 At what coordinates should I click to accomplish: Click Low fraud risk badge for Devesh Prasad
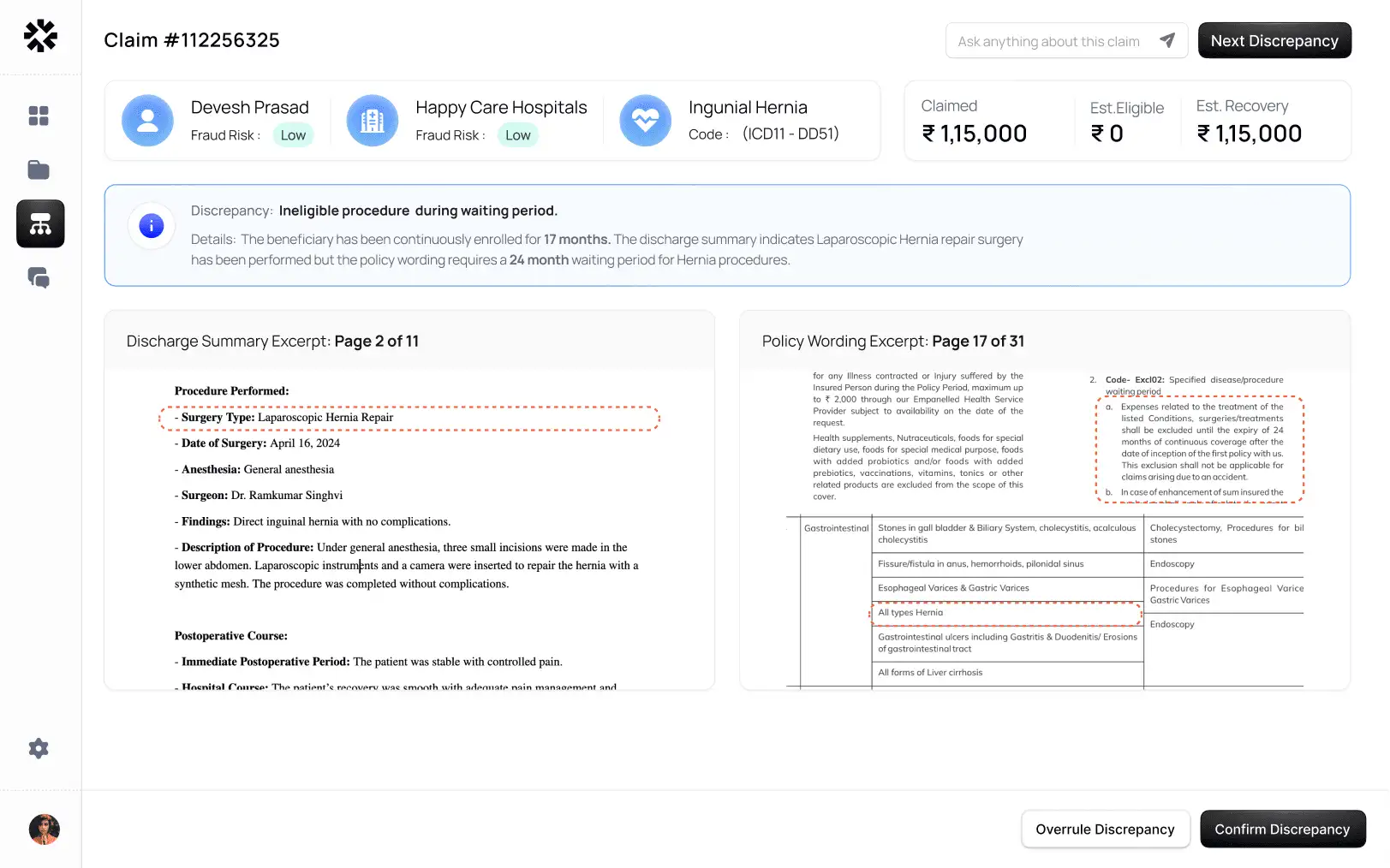pyautogui.click(x=293, y=135)
